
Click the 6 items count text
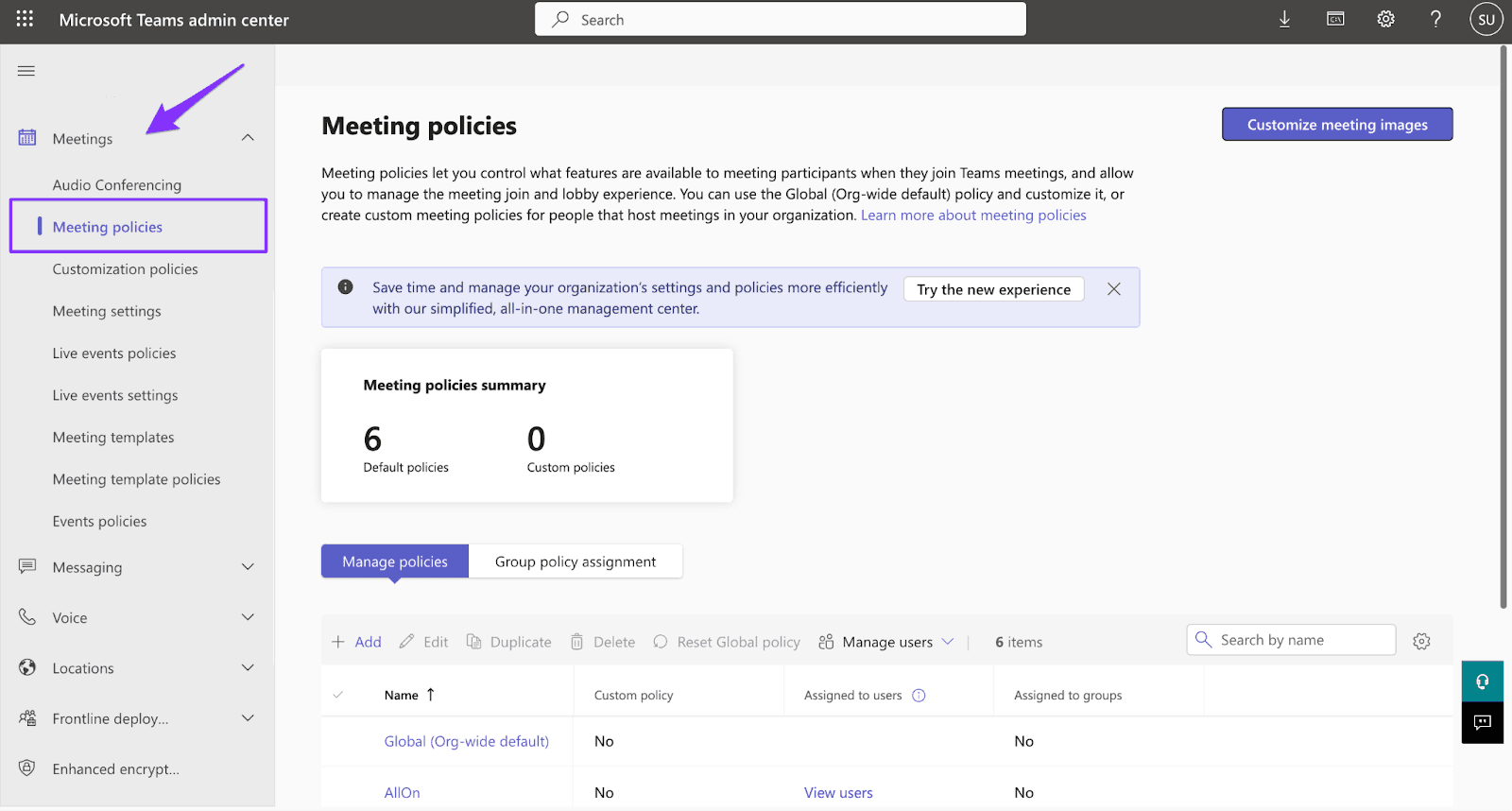(1019, 642)
